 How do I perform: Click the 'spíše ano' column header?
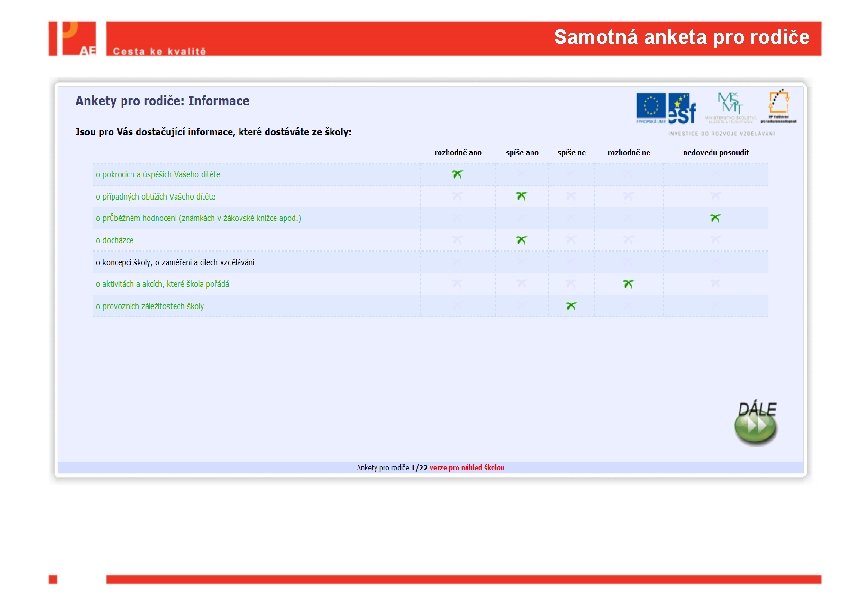pyautogui.click(x=522, y=153)
